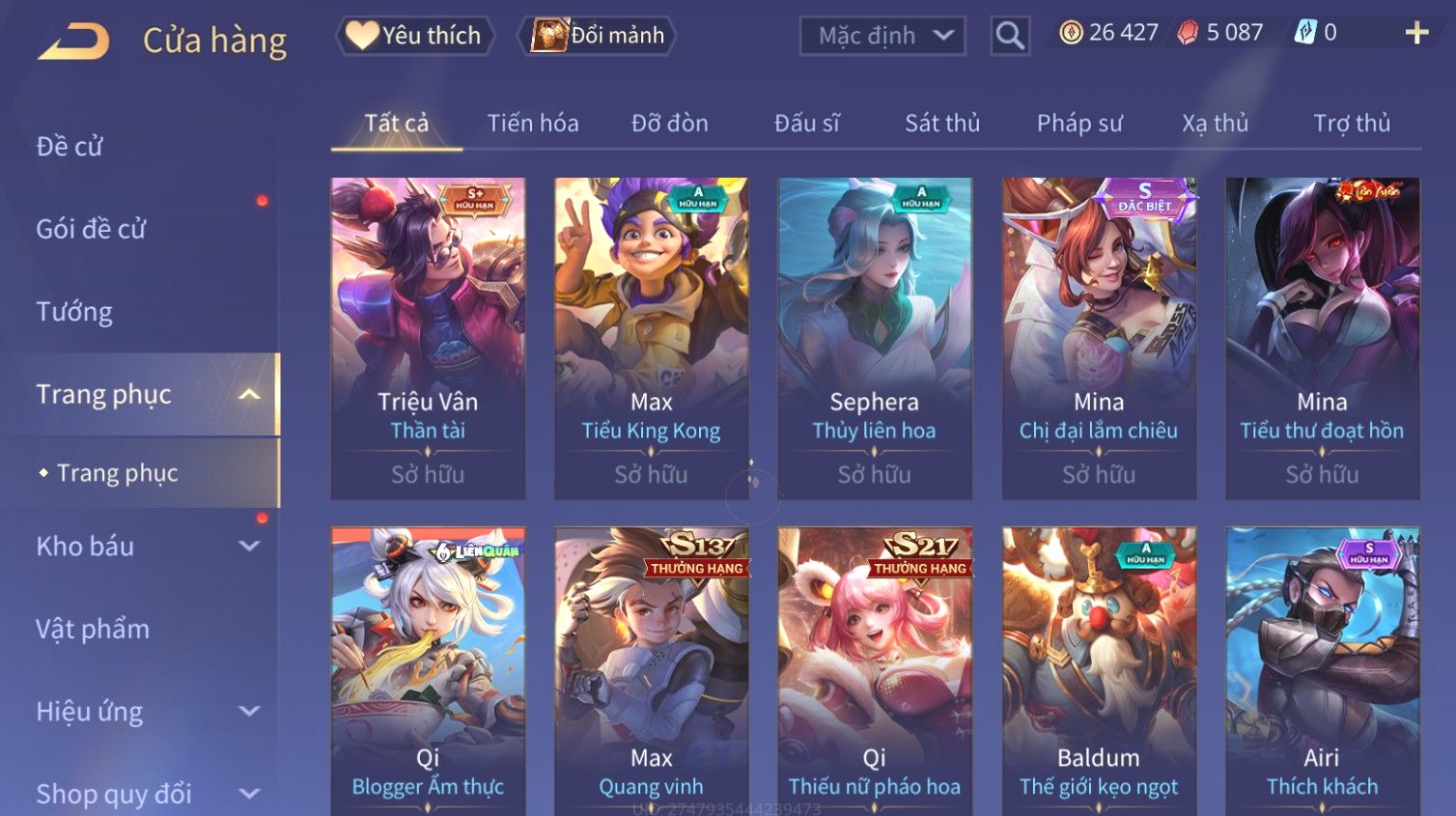Open Tướng in the sidebar
1456x816 pixels.
(74, 312)
